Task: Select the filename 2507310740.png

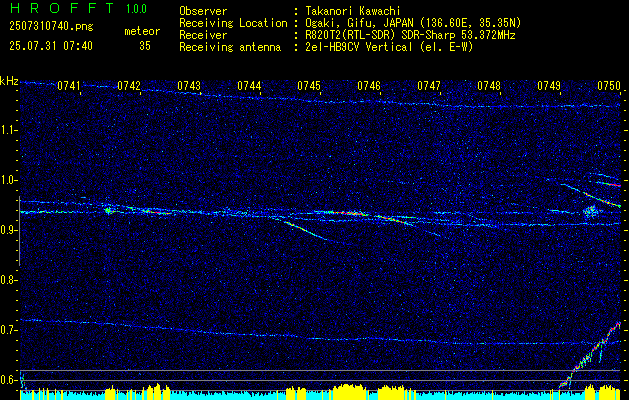Action: point(51,27)
